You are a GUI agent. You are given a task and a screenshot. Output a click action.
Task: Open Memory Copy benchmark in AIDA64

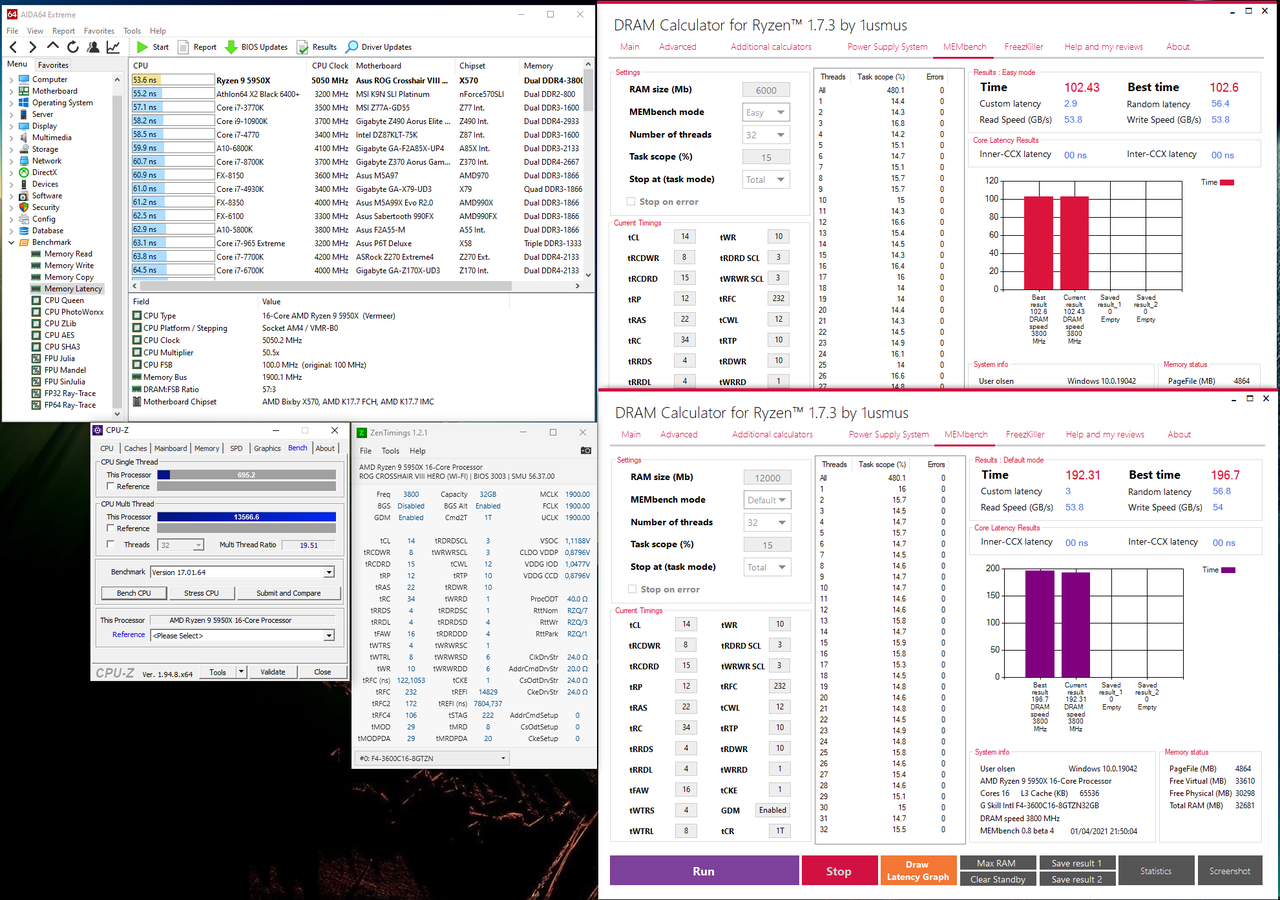pos(68,277)
